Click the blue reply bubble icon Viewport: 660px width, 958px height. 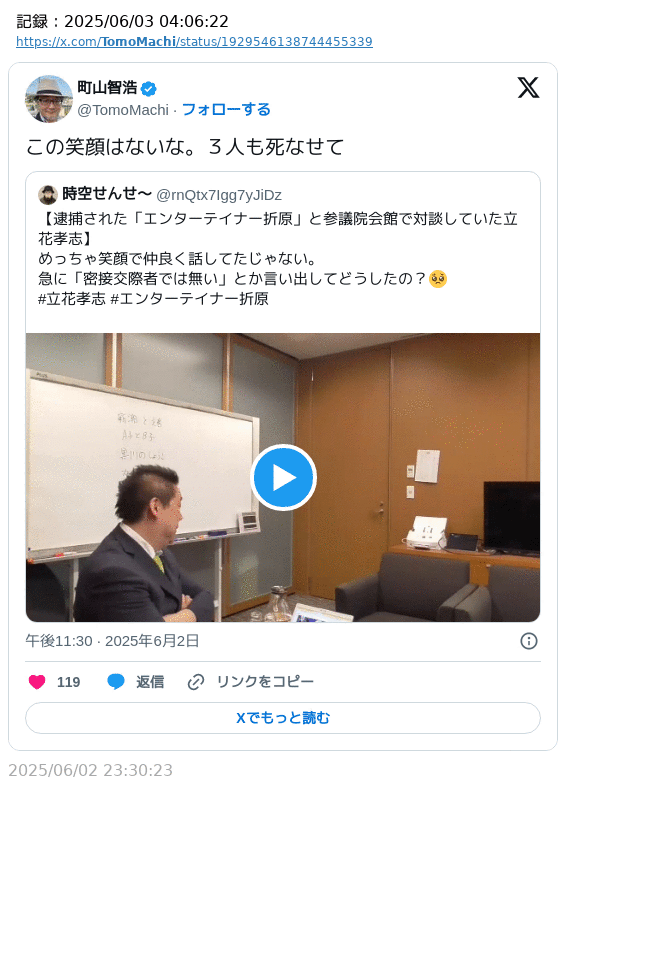click(116, 682)
